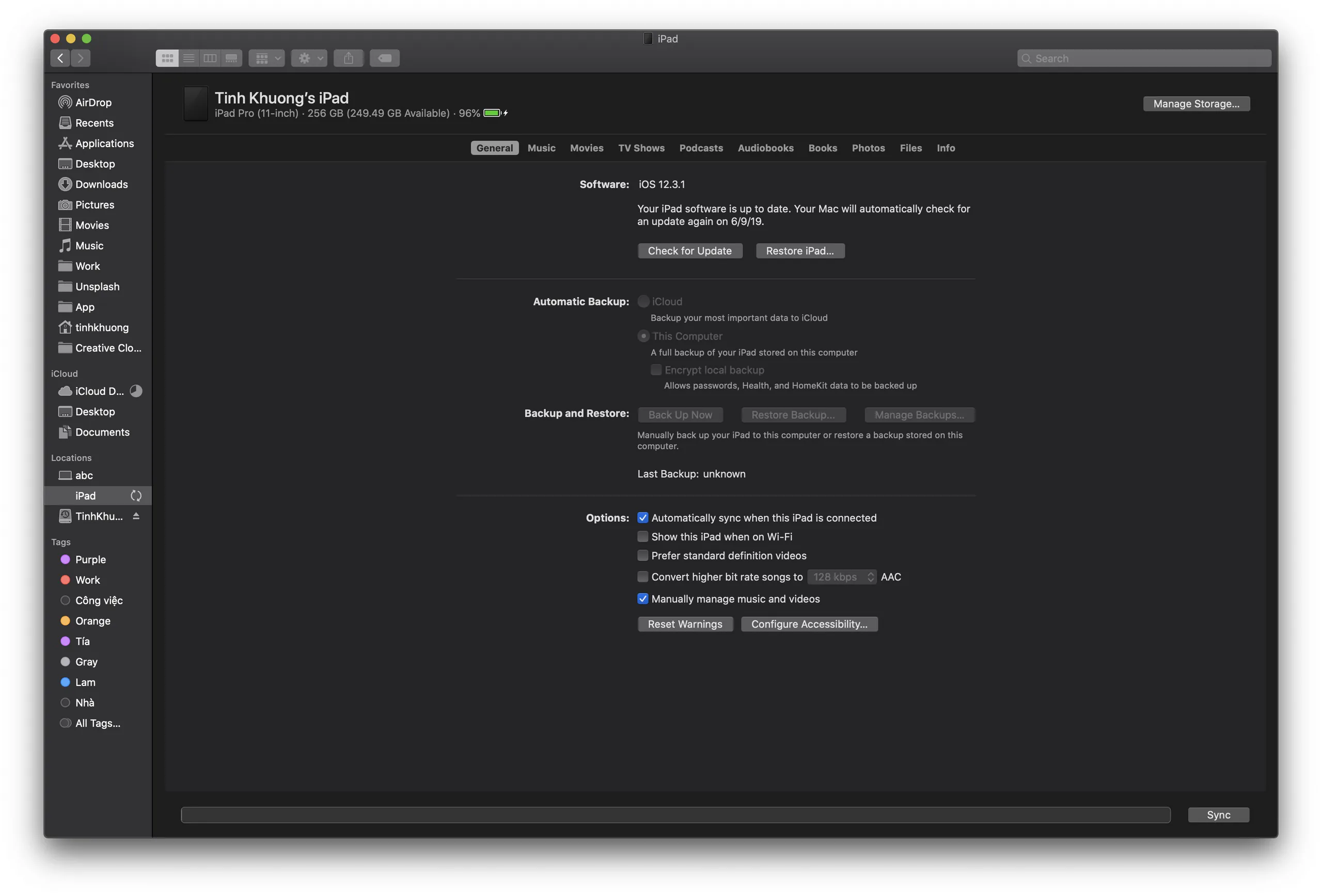
Task: Click the Edit Tags toolbar icon
Action: 385,58
